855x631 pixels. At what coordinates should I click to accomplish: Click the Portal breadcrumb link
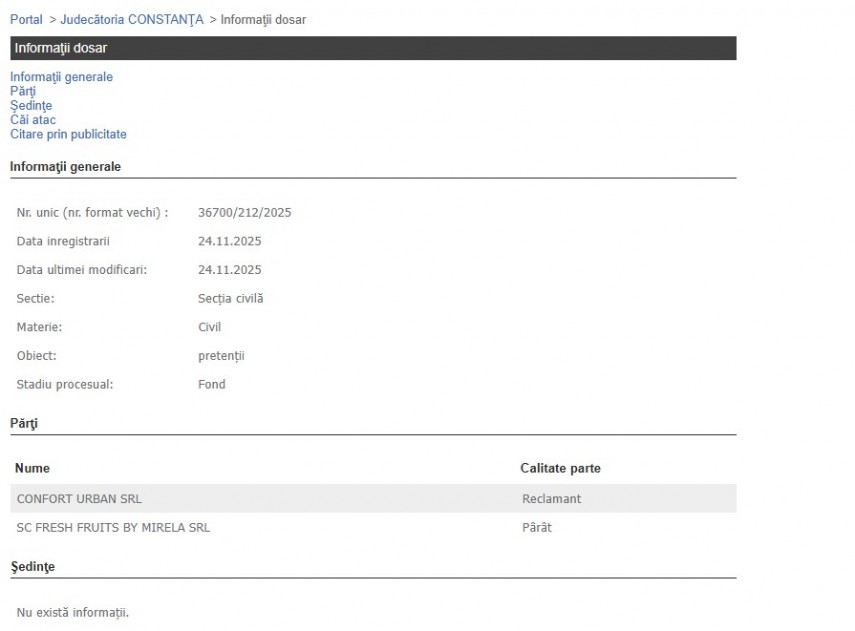[26, 20]
